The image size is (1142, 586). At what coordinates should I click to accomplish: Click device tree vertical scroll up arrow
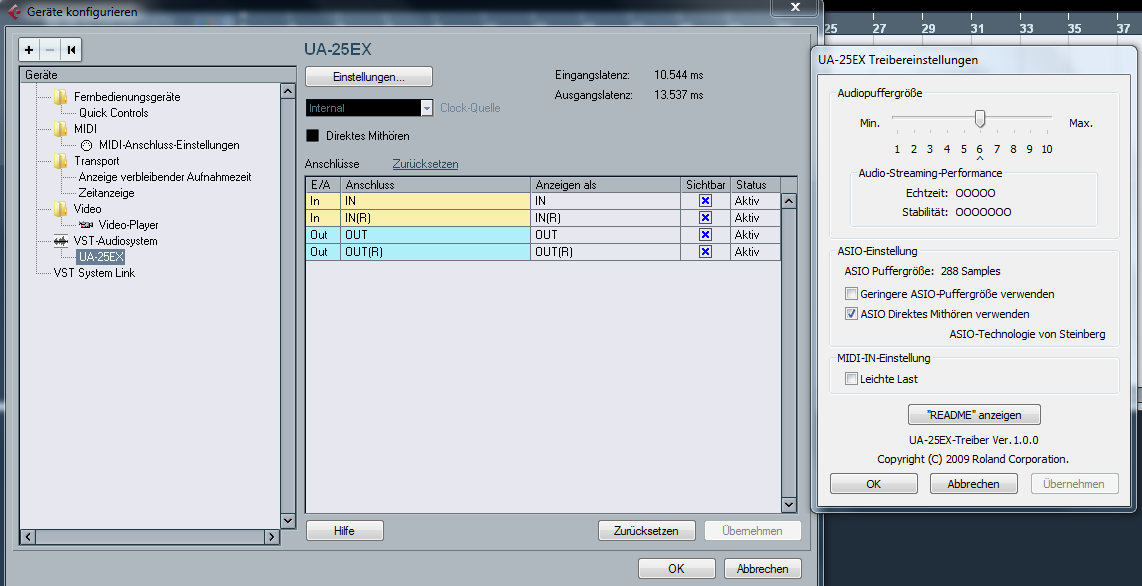(288, 91)
